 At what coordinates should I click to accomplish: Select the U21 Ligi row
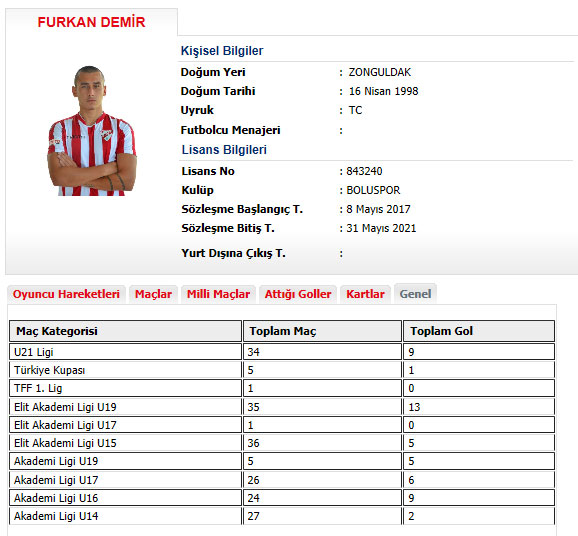coord(282,352)
